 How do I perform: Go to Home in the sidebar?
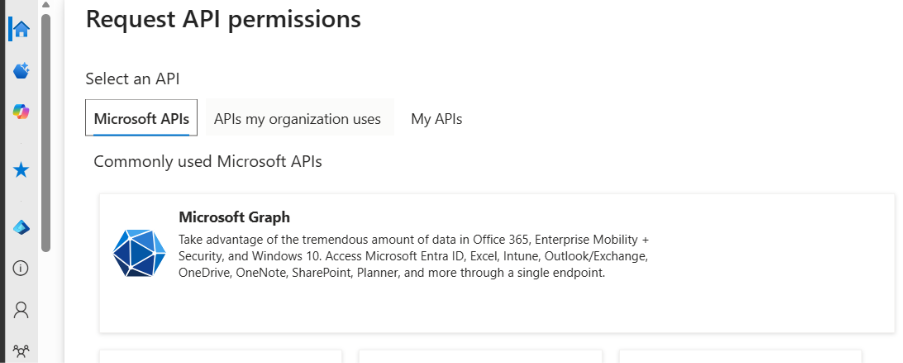coord(21,29)
